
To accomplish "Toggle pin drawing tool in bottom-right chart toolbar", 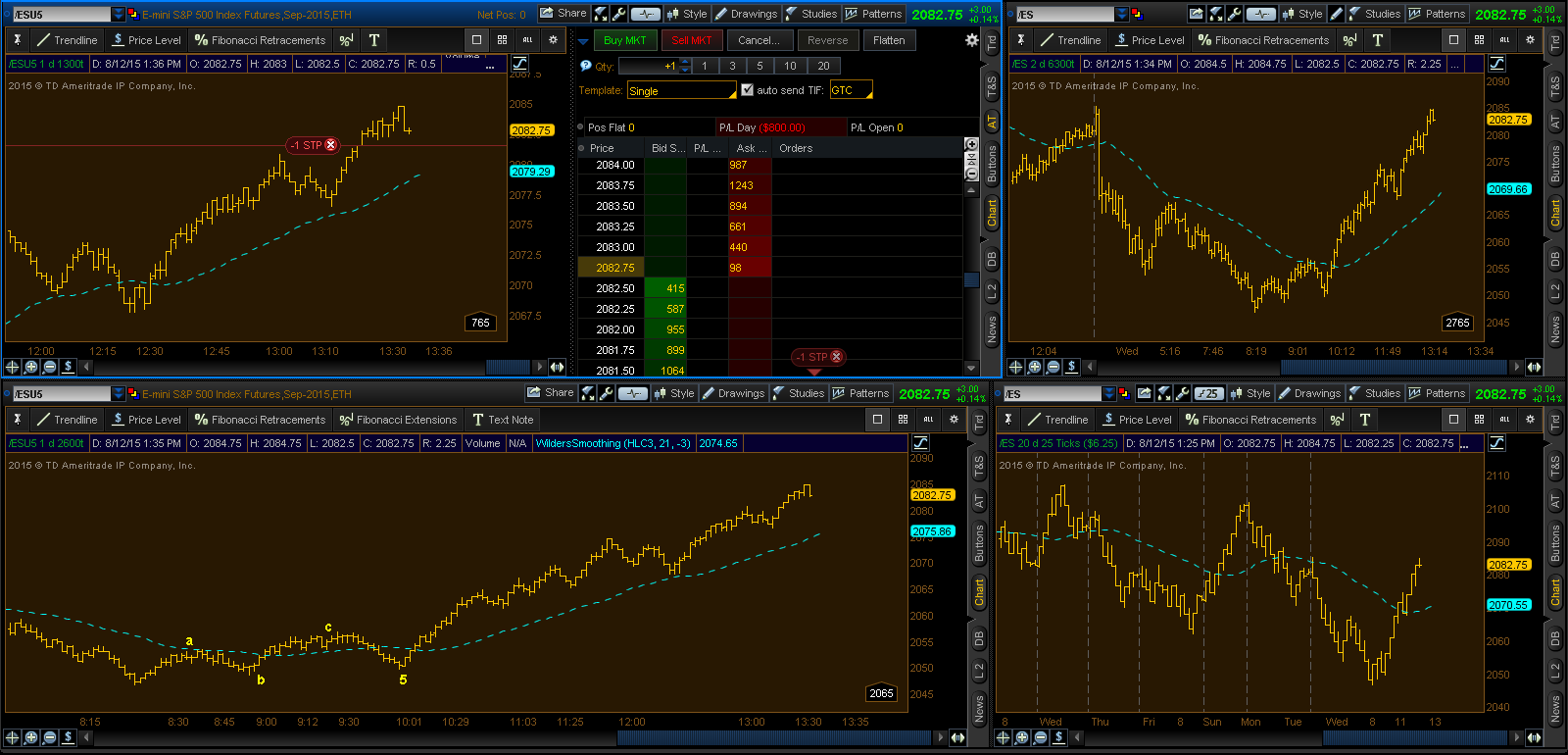I will click(1008, 420).
